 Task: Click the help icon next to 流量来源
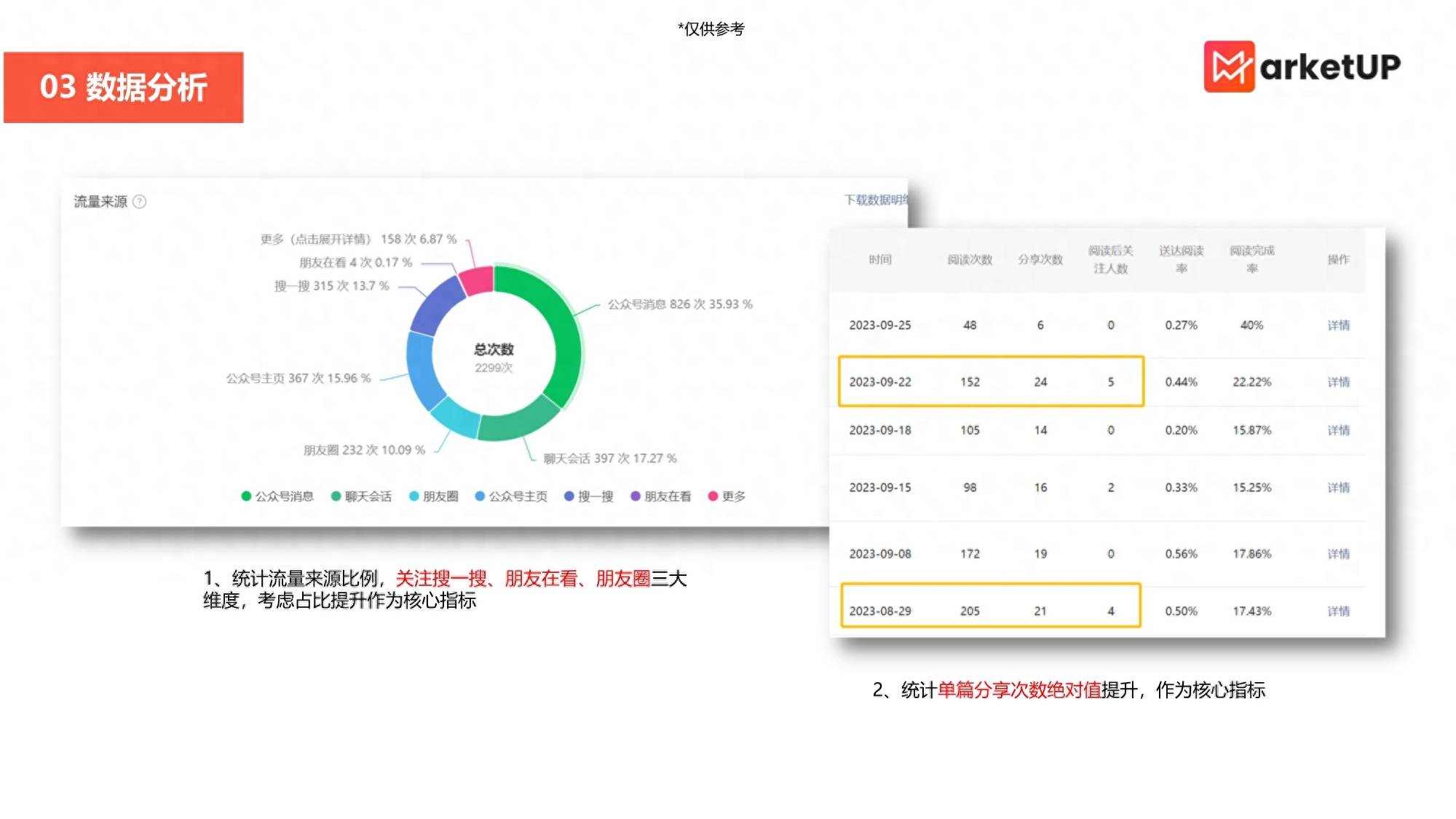tap(140, 202)
